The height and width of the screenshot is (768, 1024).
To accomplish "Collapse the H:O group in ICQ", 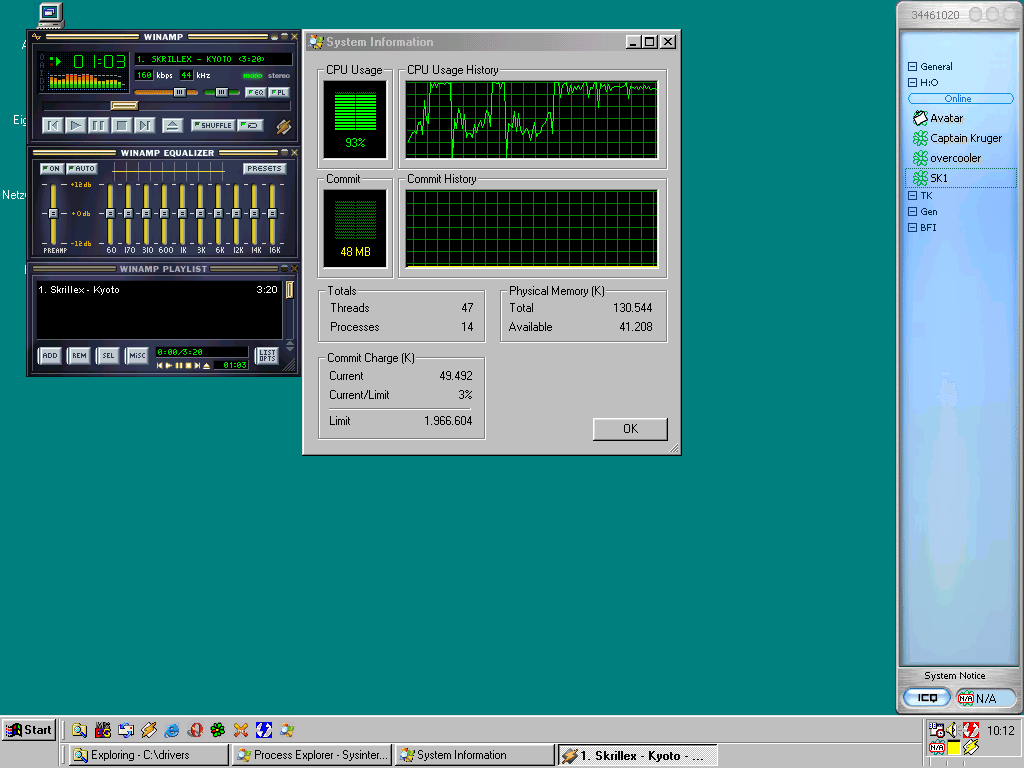I will [912, 82].
